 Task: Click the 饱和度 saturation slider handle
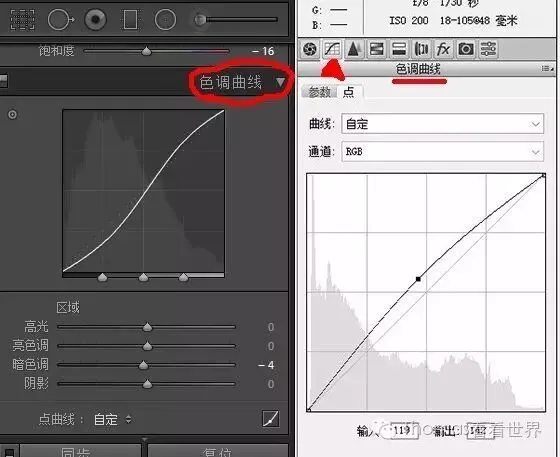click(x=146, y=51)
